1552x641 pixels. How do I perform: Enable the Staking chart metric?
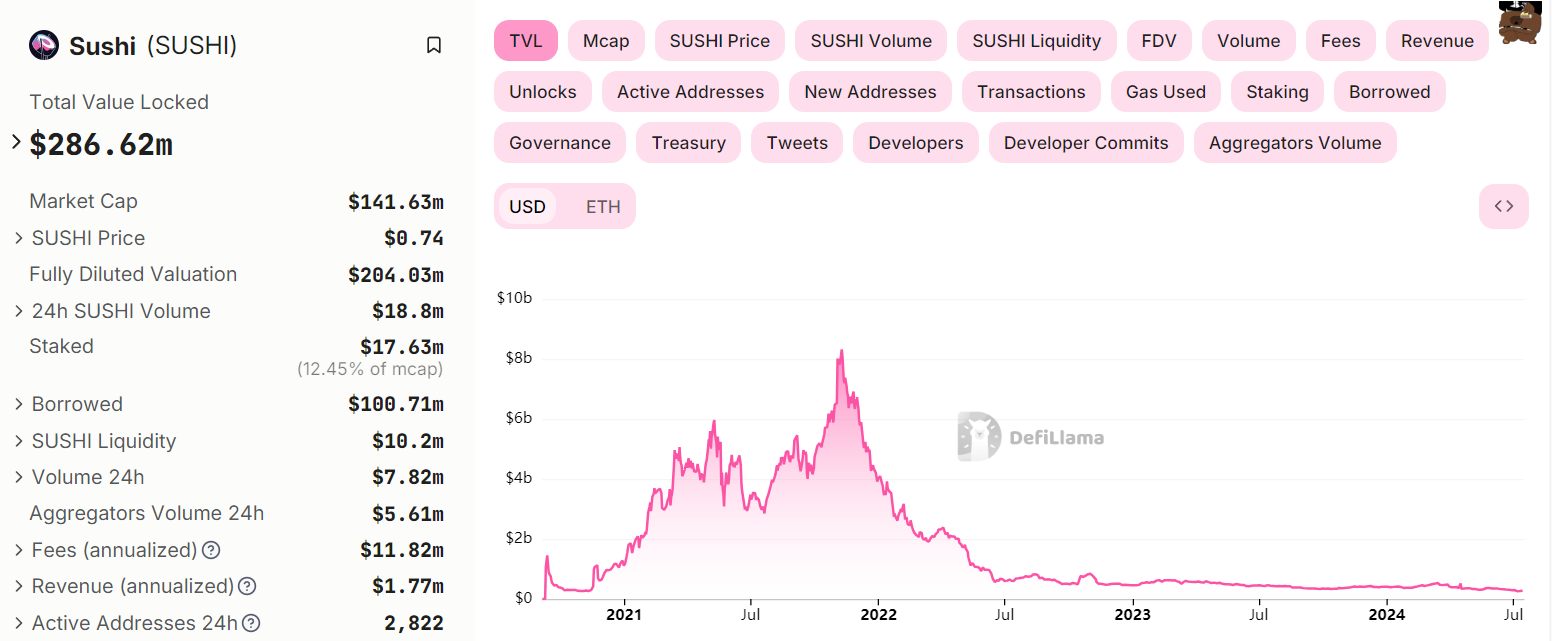point(1277,92)
